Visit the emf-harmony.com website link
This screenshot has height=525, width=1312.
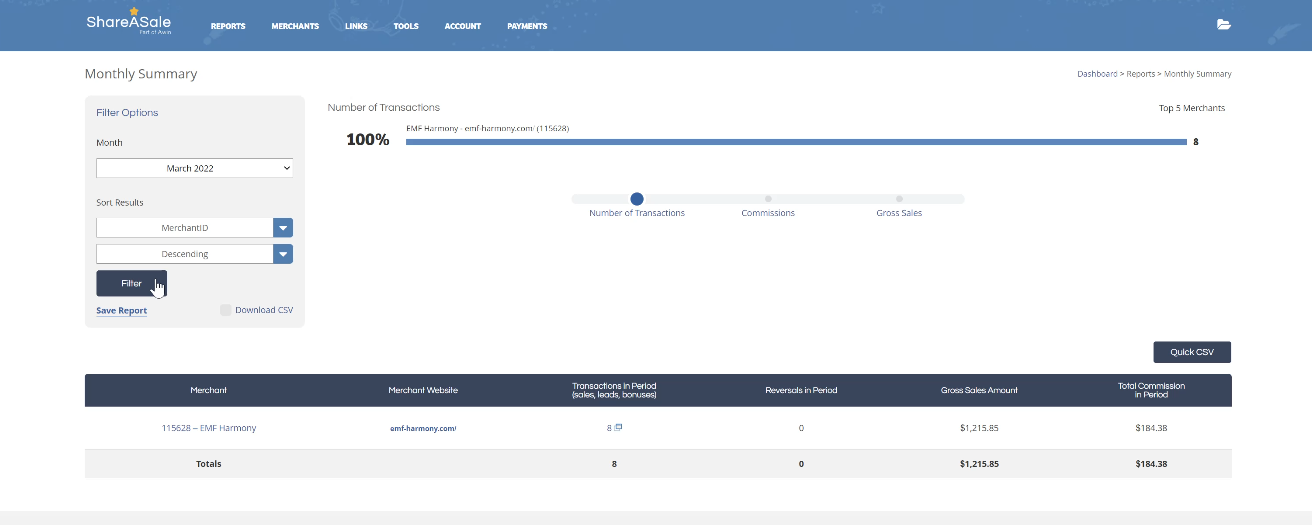pos(423,428)
